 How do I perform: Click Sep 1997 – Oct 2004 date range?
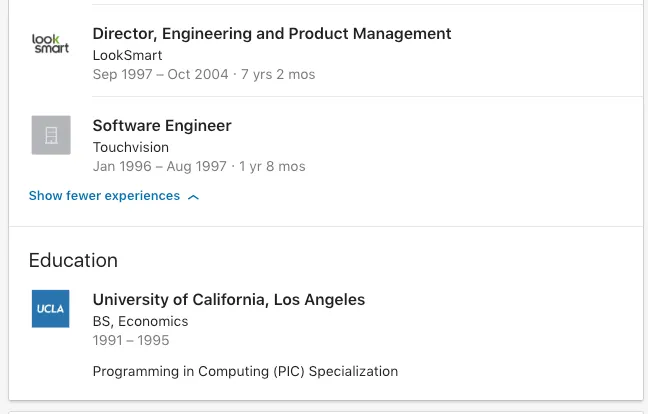160,74
